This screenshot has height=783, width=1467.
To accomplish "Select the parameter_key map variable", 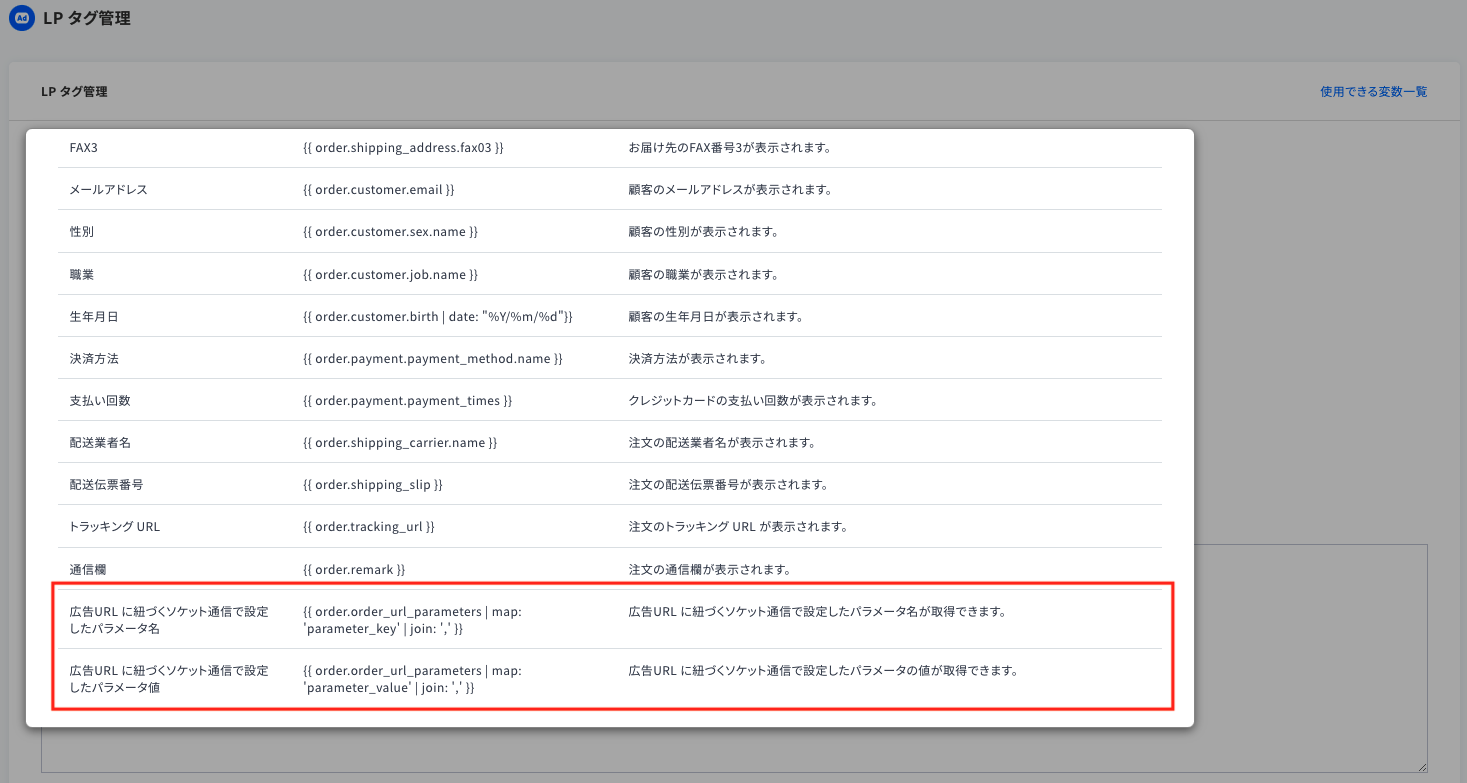I will pyautogui.click(x=412, y=620).
